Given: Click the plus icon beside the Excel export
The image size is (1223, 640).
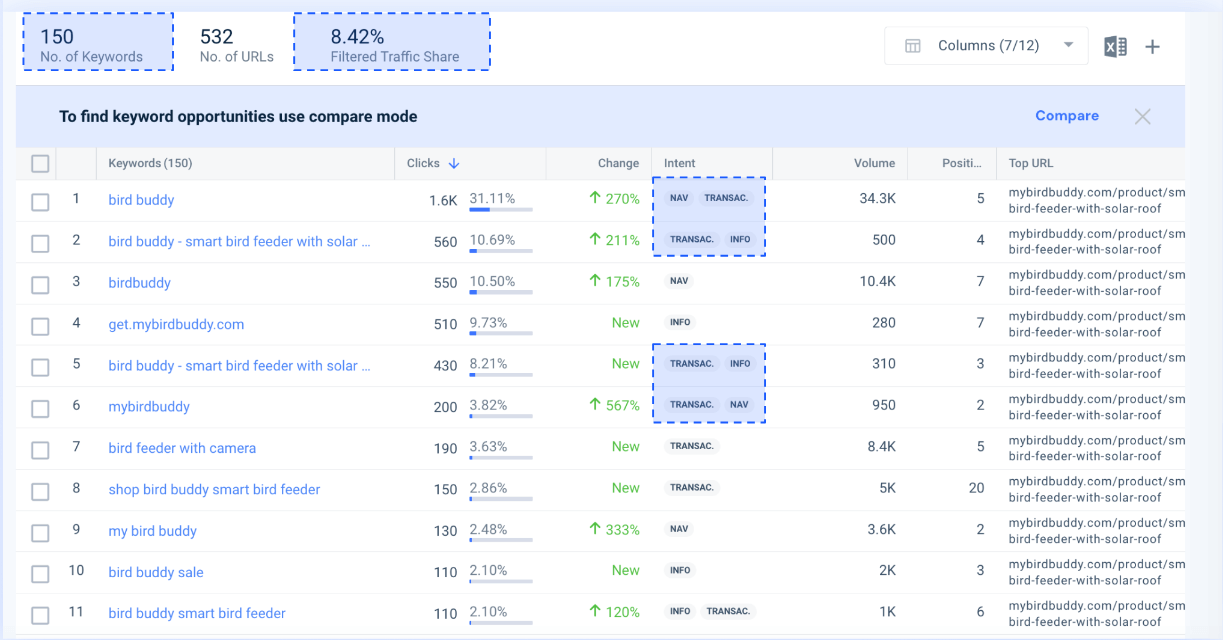Looking at the screenshot, I should click(1152, 46).
